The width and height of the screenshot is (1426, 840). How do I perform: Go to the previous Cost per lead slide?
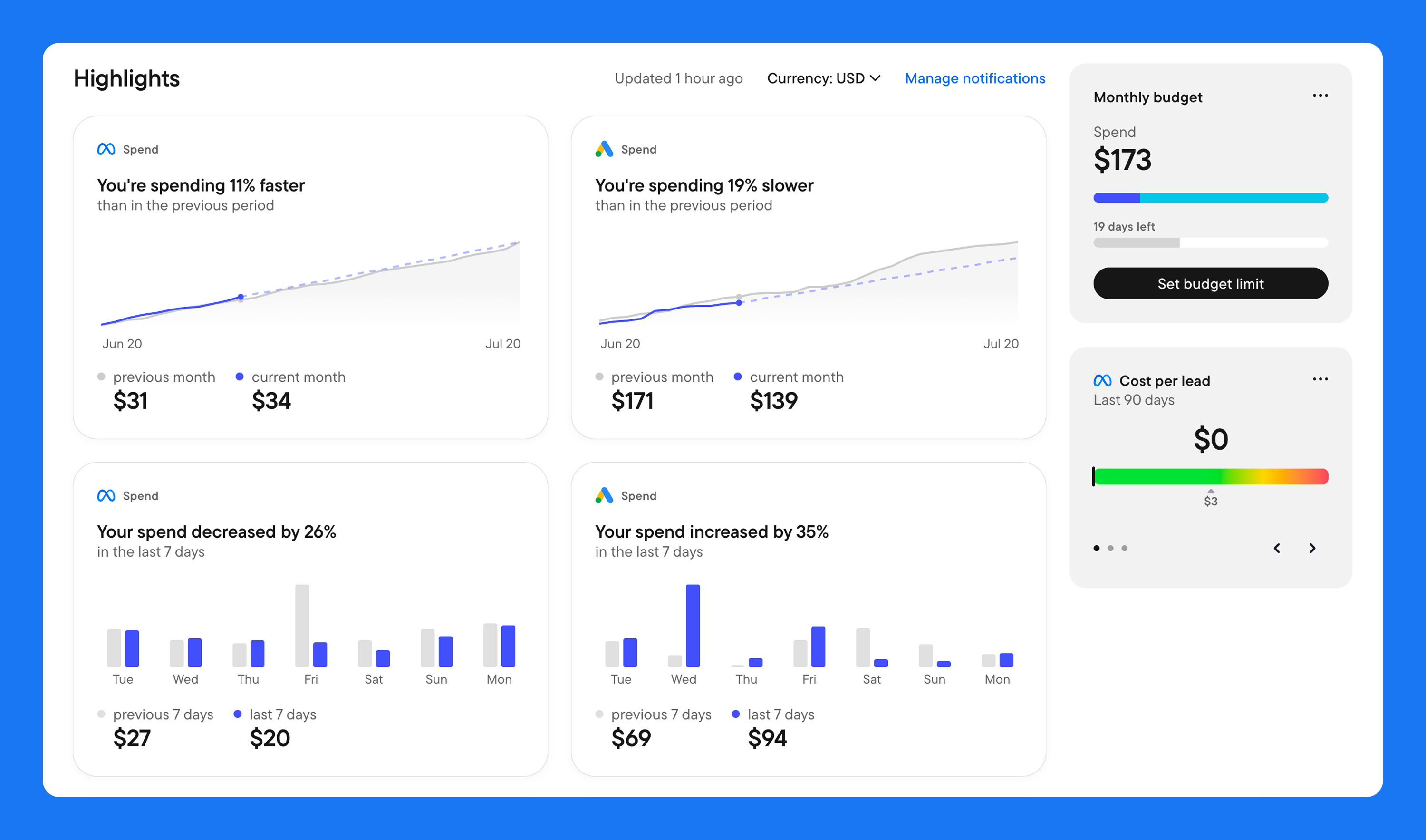pyautogui.click(x=1277, y=548)
